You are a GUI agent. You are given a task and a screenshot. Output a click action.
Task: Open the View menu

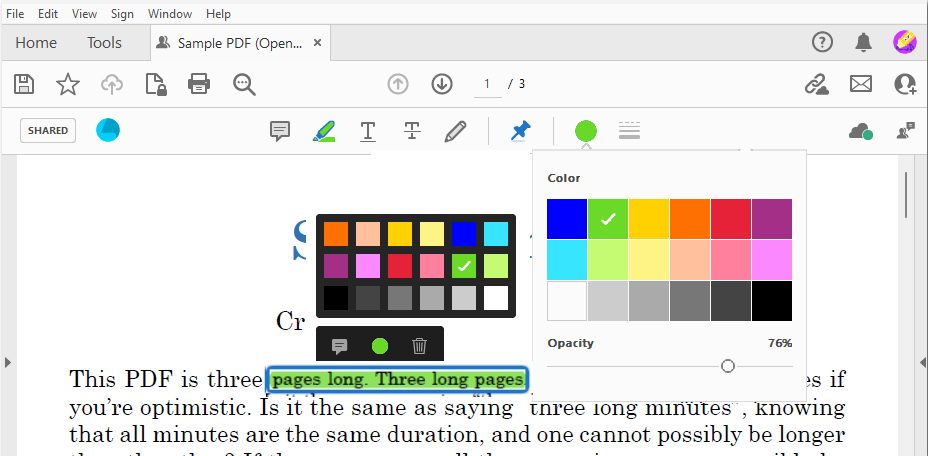point(85,14)
